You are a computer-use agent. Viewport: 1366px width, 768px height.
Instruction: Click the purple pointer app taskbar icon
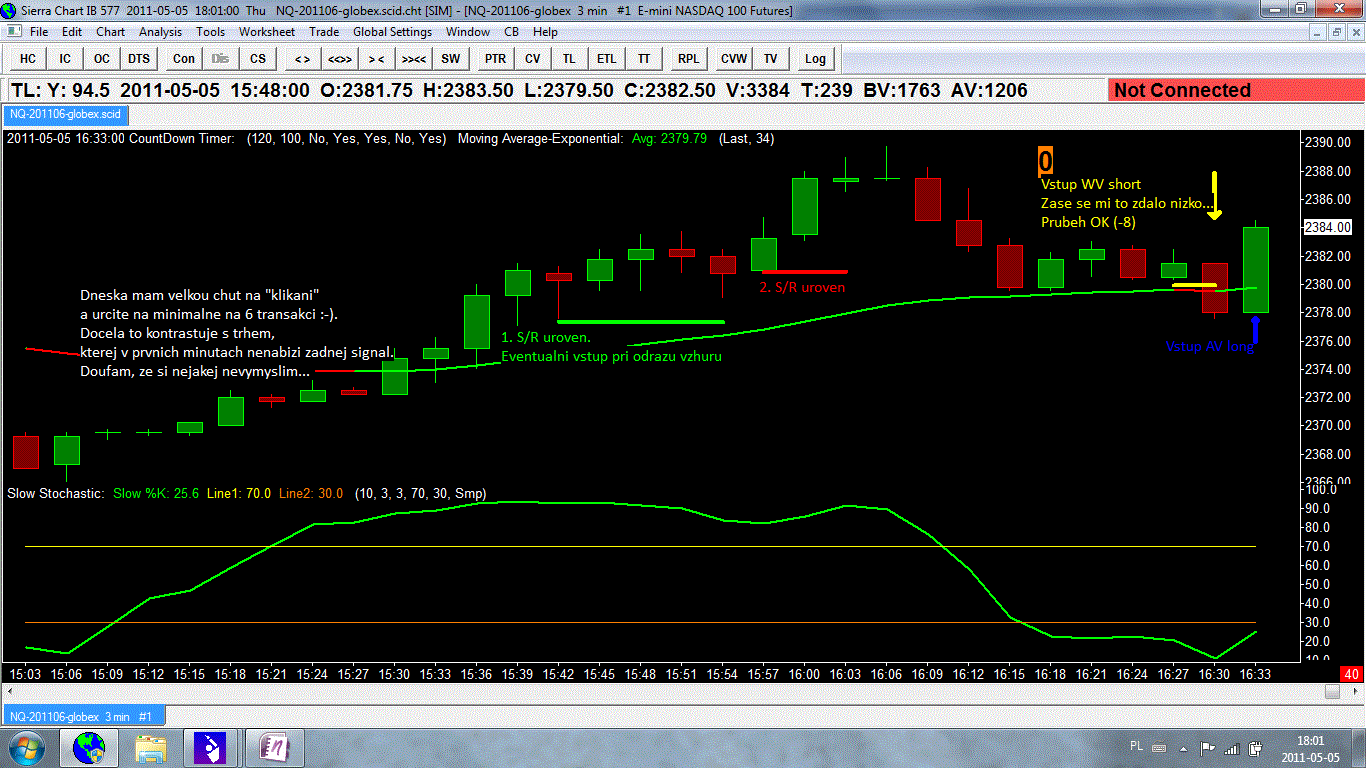coord(212,747)
